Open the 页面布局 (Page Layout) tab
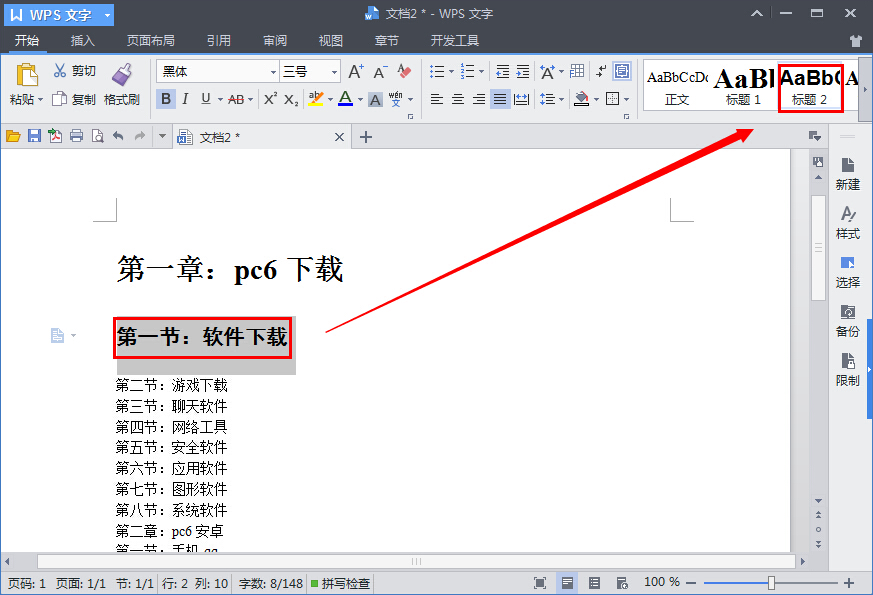Viewport: 873px width, 595px height. (150, 41)
